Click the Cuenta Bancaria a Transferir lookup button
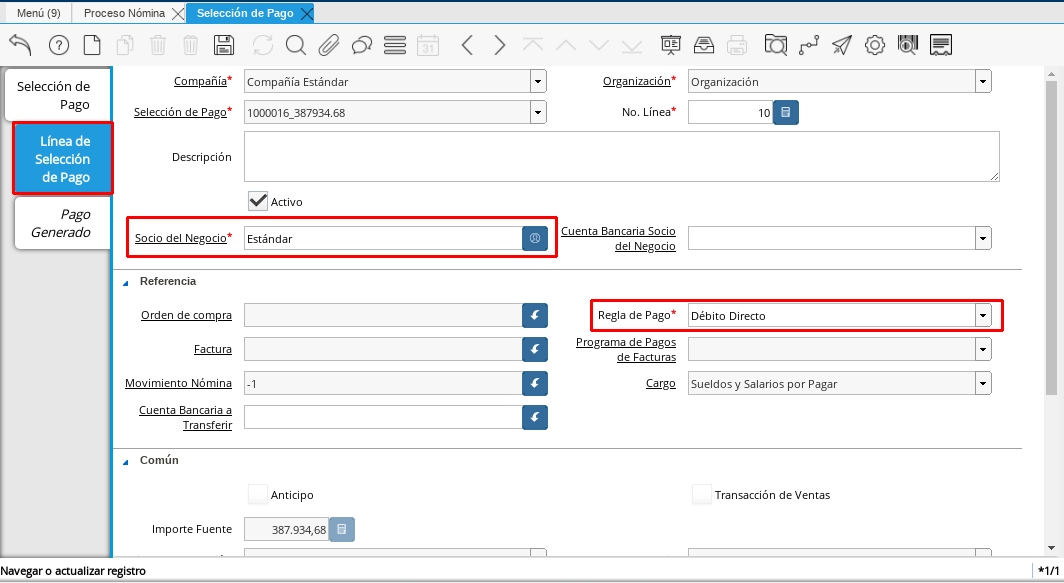Screen dimensions: 1064x583 (535, 417)
